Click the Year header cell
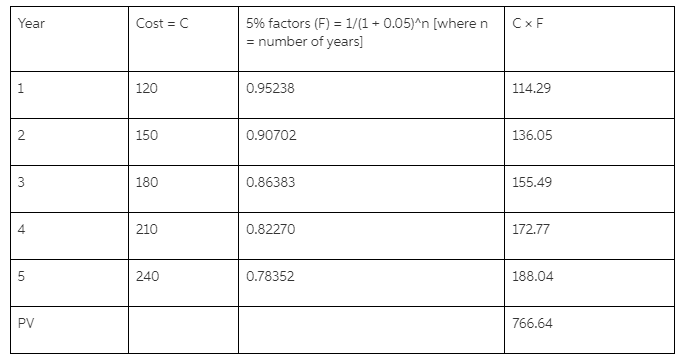The width and height of the screenshot is (697, 364). click(69, 39)
